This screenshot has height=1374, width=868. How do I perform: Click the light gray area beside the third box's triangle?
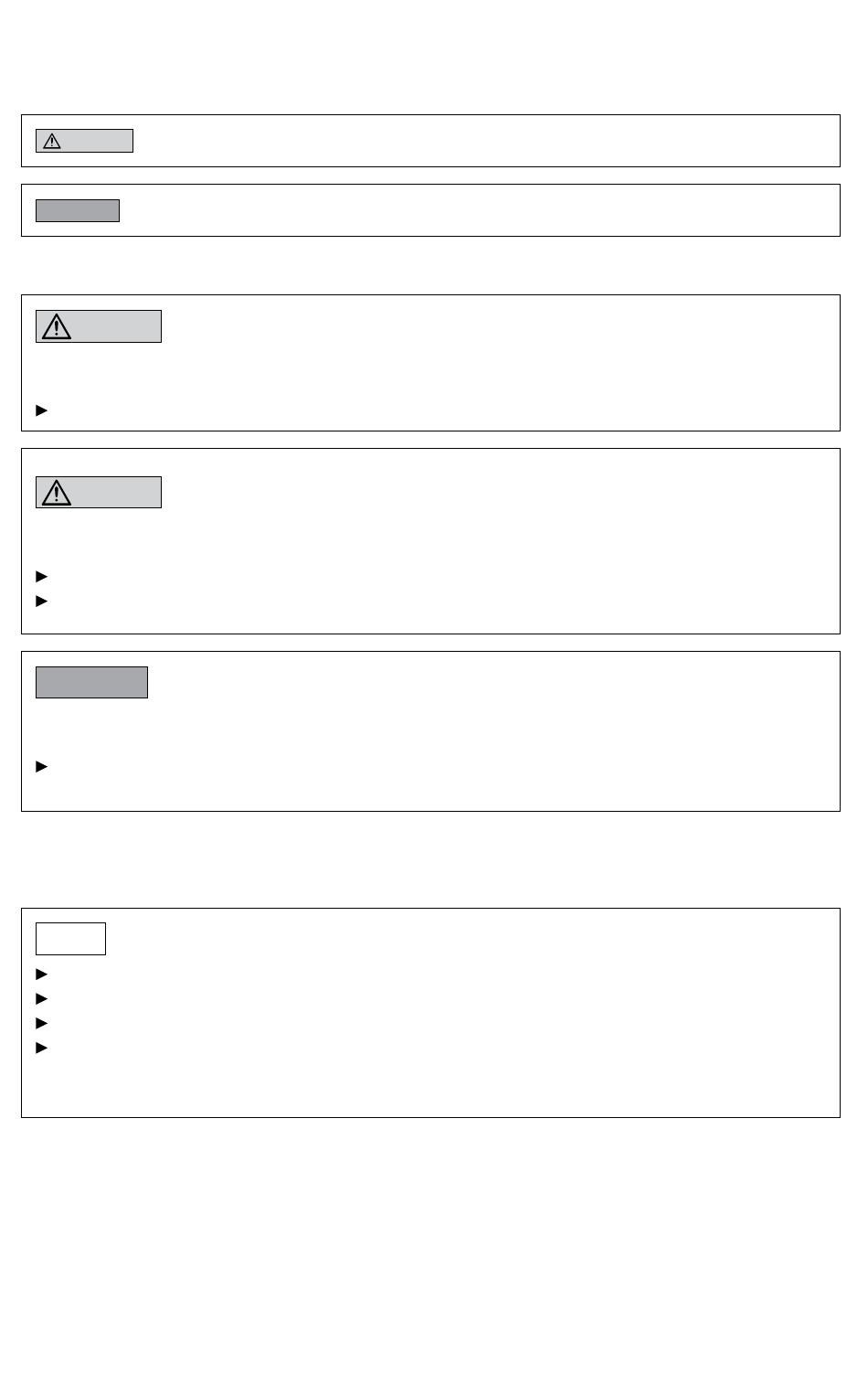(117, 326)
